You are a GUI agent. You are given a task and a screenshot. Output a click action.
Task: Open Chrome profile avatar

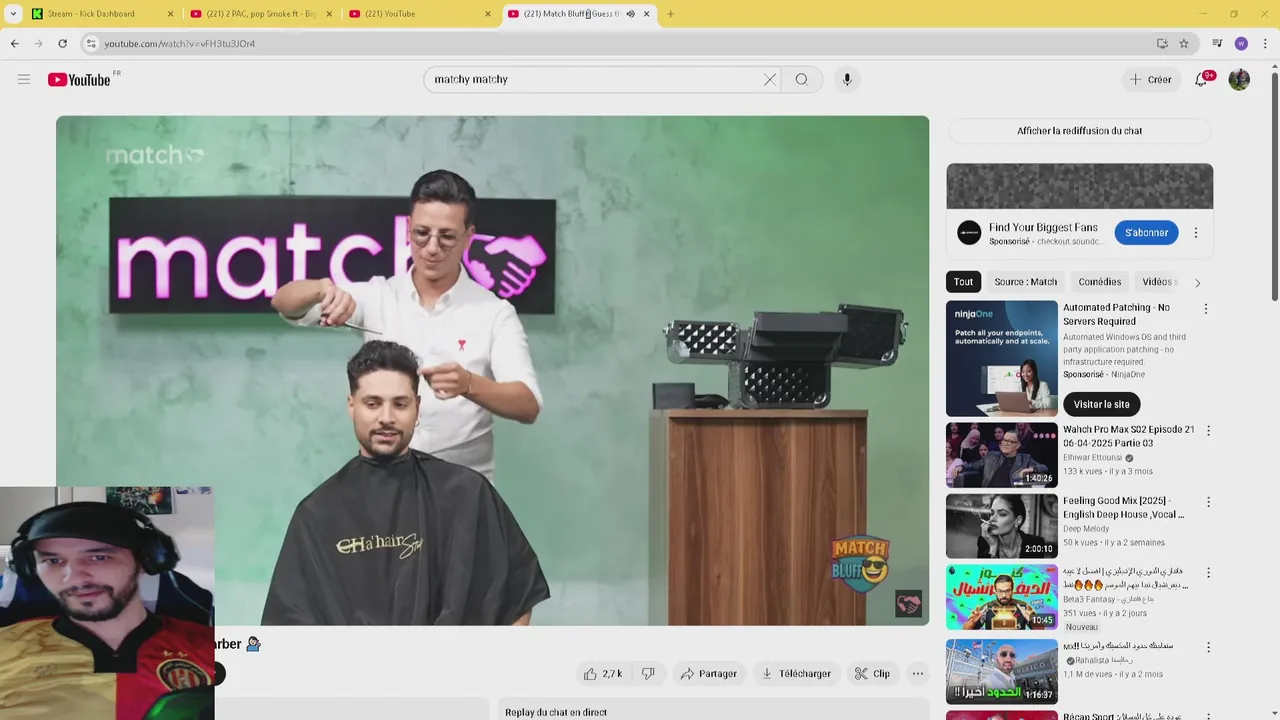point(1241,44)
